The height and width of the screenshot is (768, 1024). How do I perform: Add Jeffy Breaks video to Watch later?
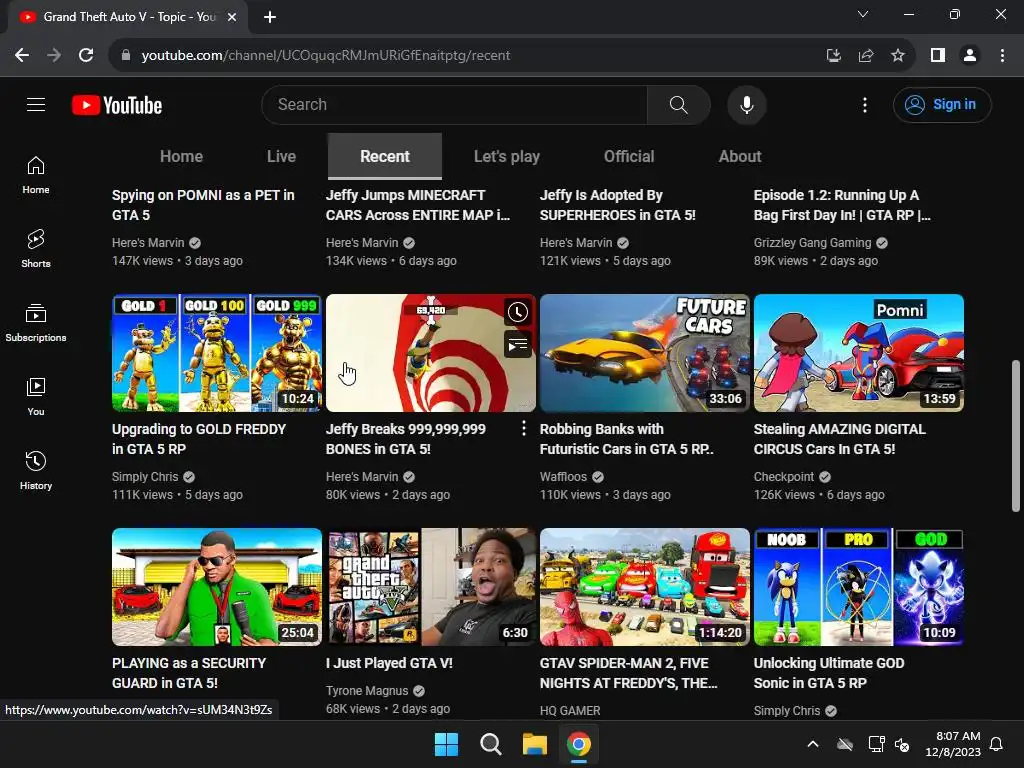pos(518,312)
